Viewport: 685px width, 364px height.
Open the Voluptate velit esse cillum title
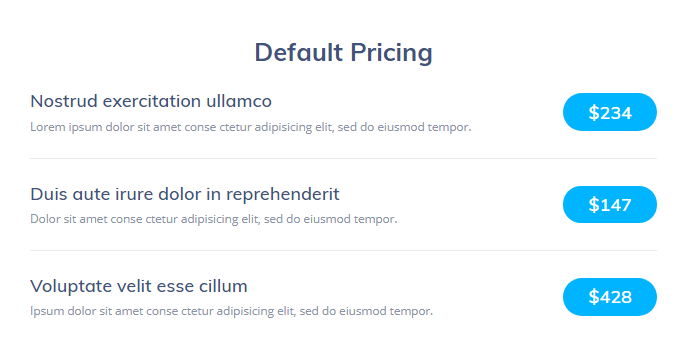[x=138, y=286]
